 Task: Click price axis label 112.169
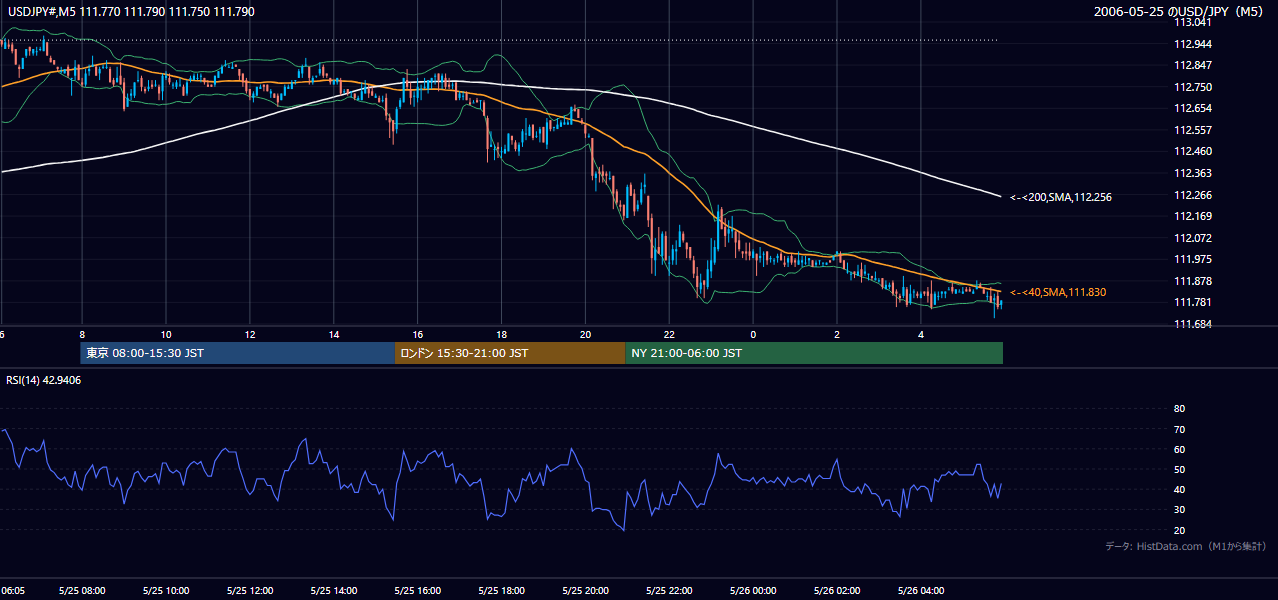click(1193, 216)
